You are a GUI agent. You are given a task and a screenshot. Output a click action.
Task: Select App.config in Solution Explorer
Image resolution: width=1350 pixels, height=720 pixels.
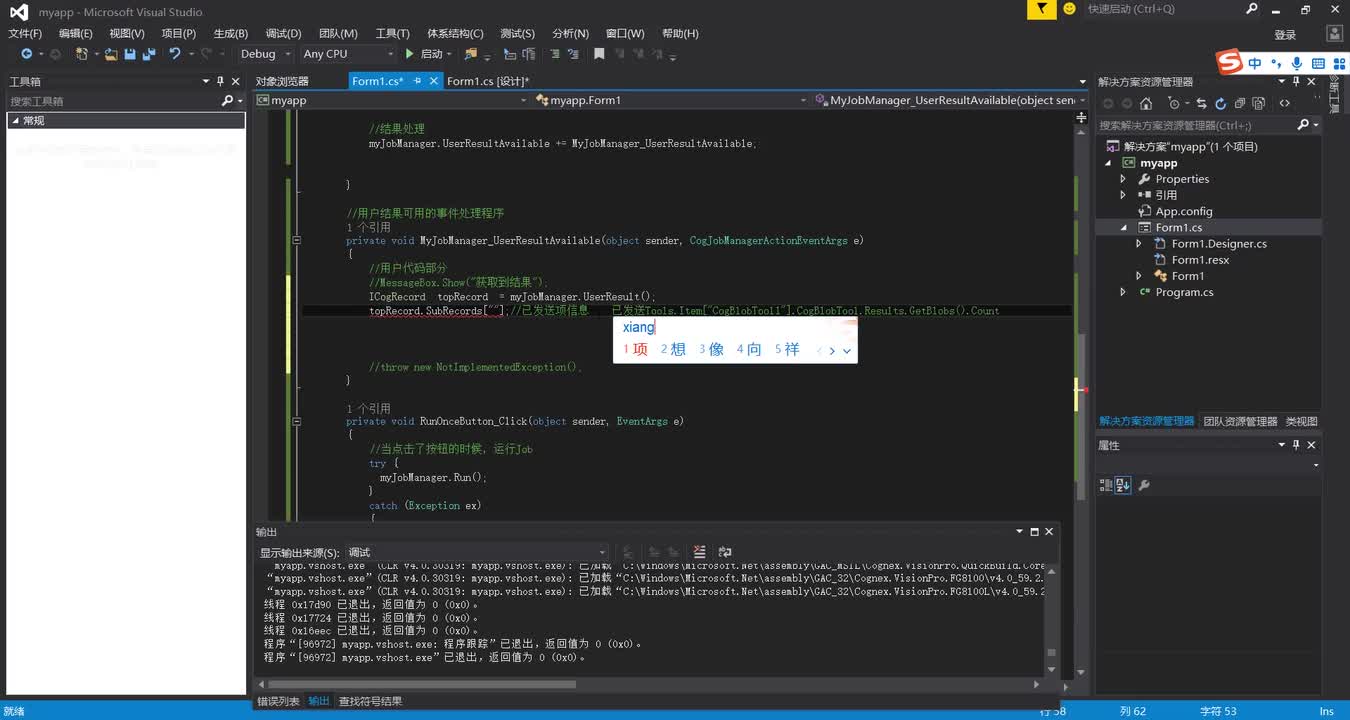point(1184,211)
